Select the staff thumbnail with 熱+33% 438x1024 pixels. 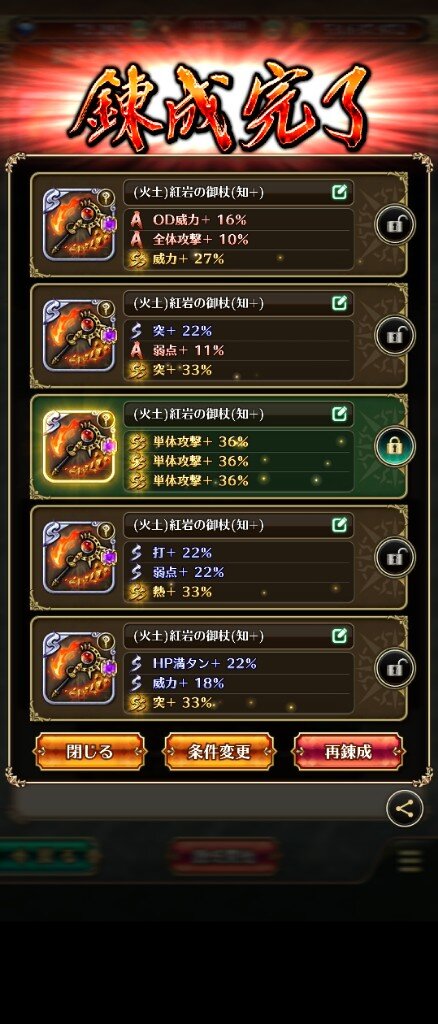(79, 557)
